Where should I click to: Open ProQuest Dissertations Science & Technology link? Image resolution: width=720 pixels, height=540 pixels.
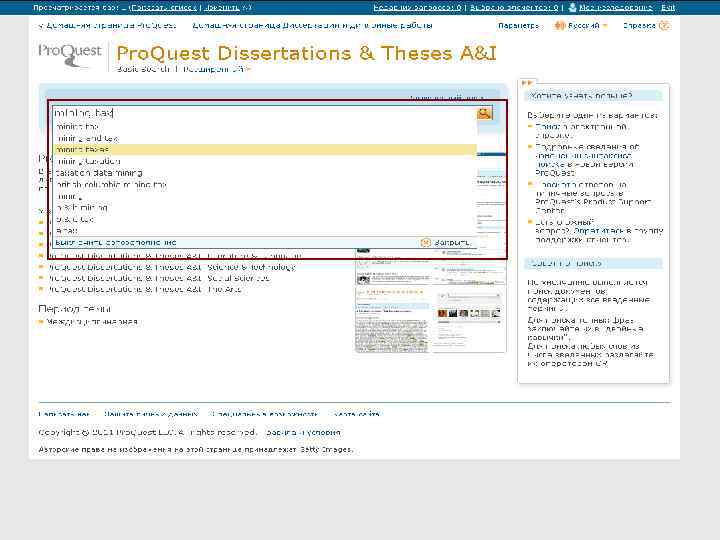(172, 267)
